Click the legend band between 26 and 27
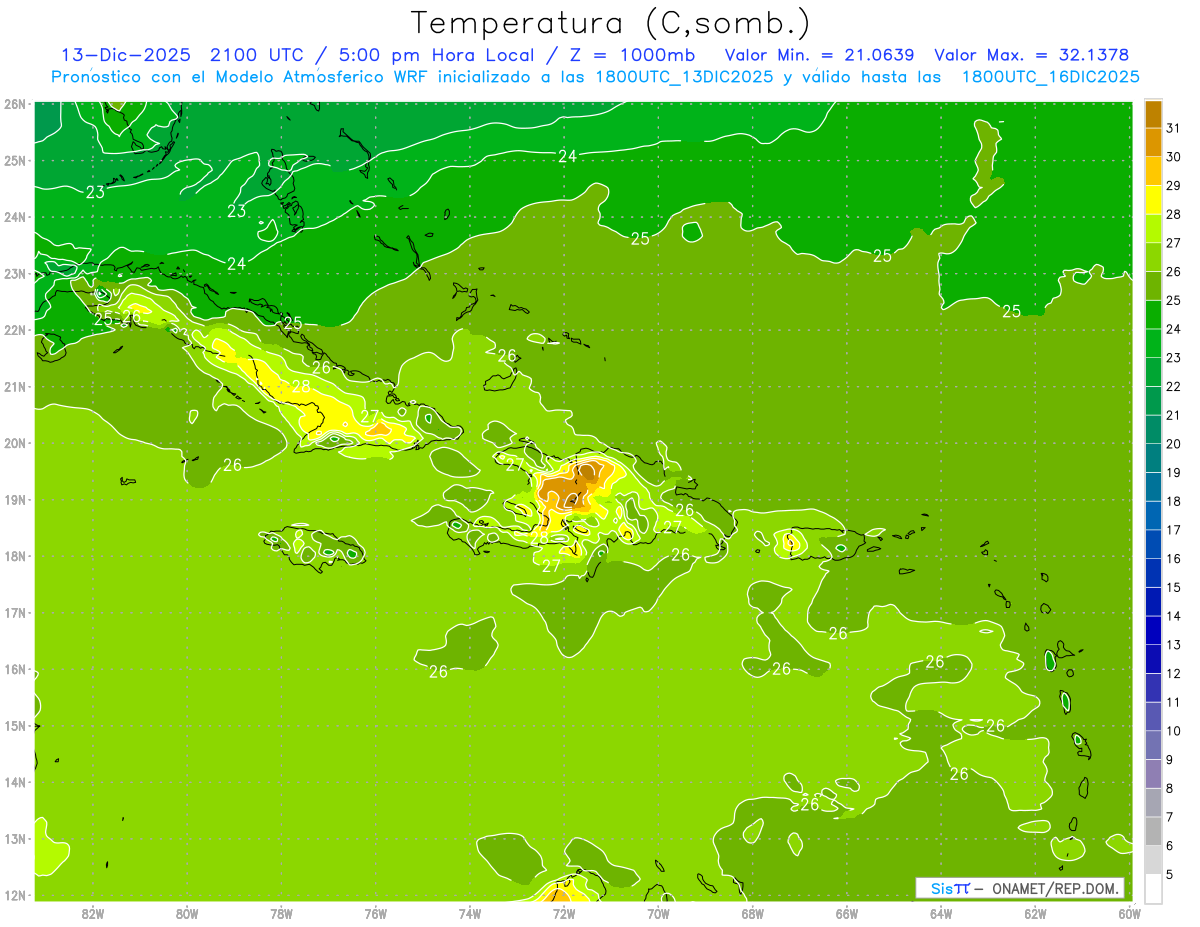 pos(1153,257)
